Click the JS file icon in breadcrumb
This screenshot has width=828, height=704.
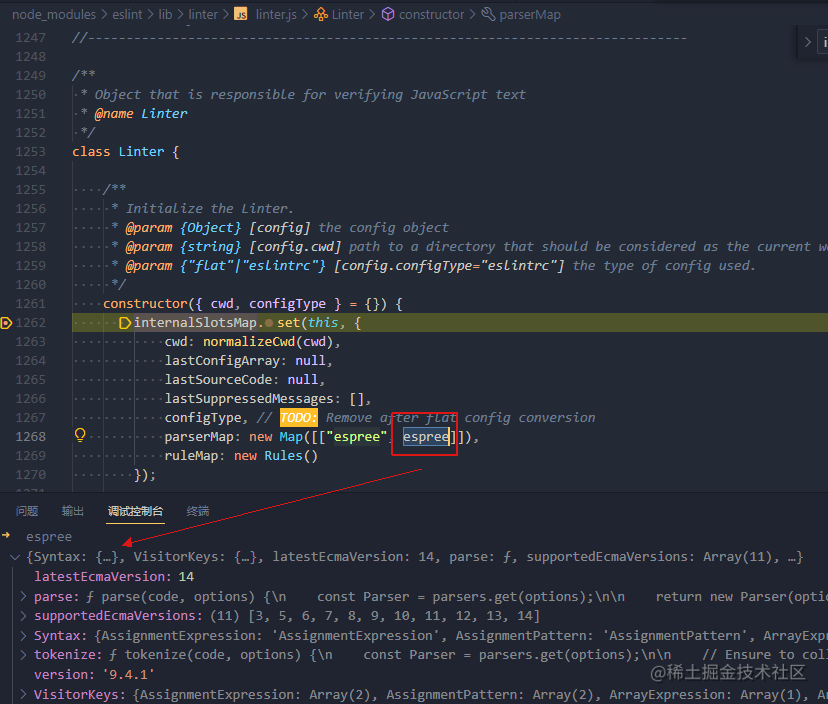coord(241,15)
